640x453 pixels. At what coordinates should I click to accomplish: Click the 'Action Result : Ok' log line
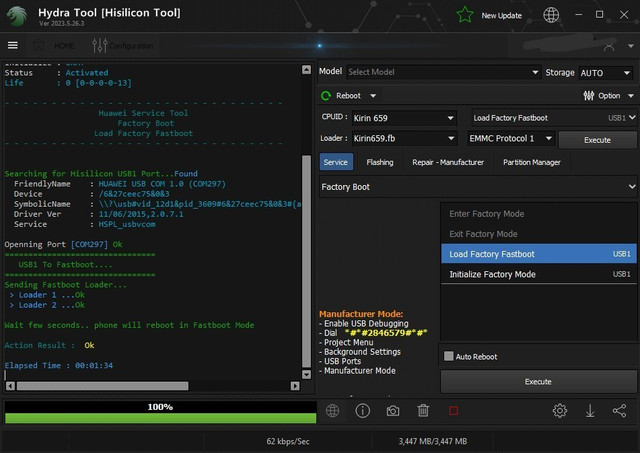(x=49, y=345)
